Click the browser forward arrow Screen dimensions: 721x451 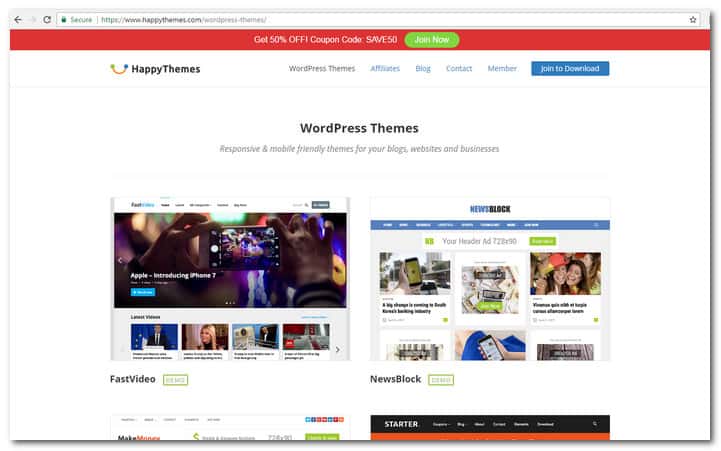pyautogui.click(x=32, y=19)
